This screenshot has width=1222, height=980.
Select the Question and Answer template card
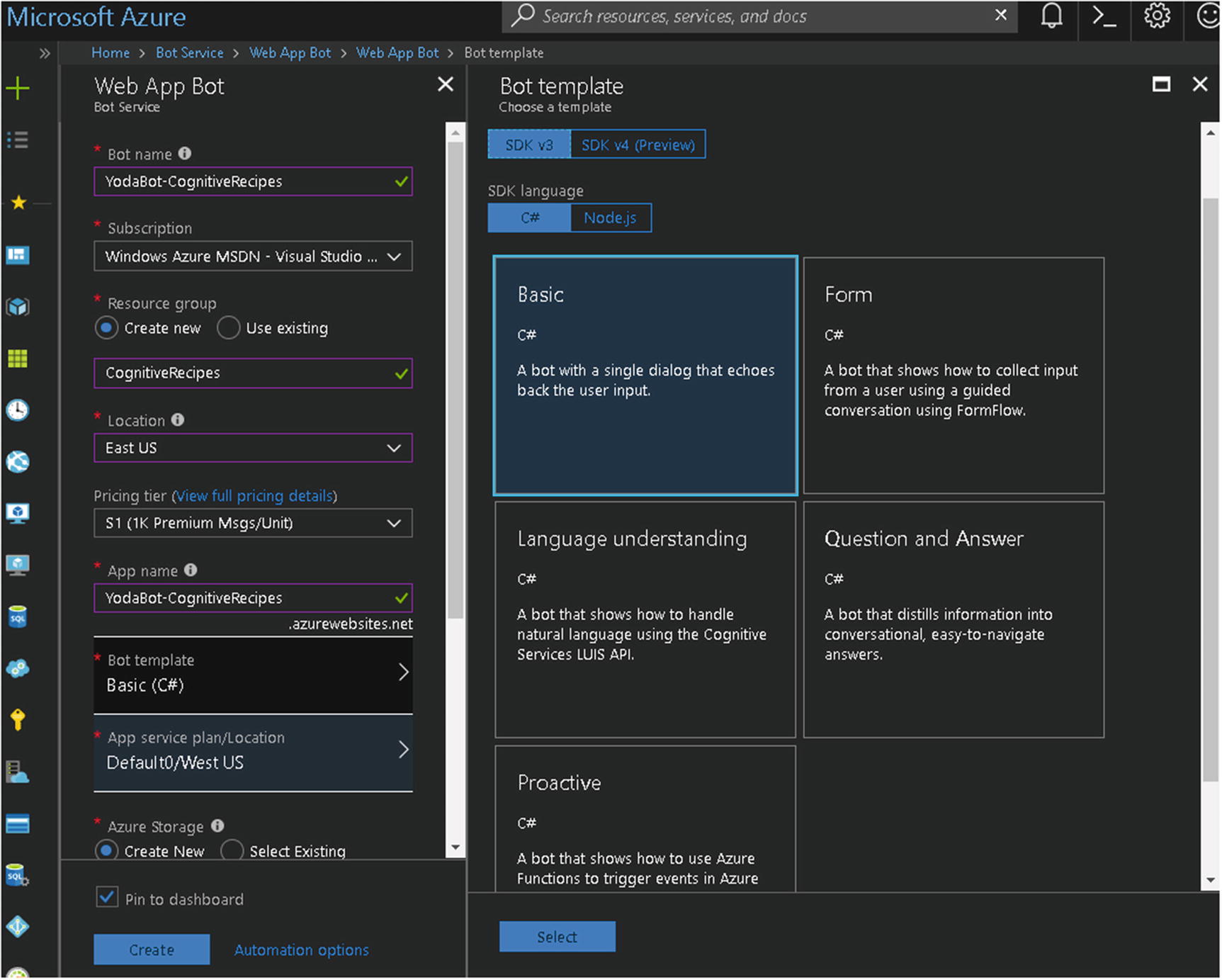pos(954,619)
